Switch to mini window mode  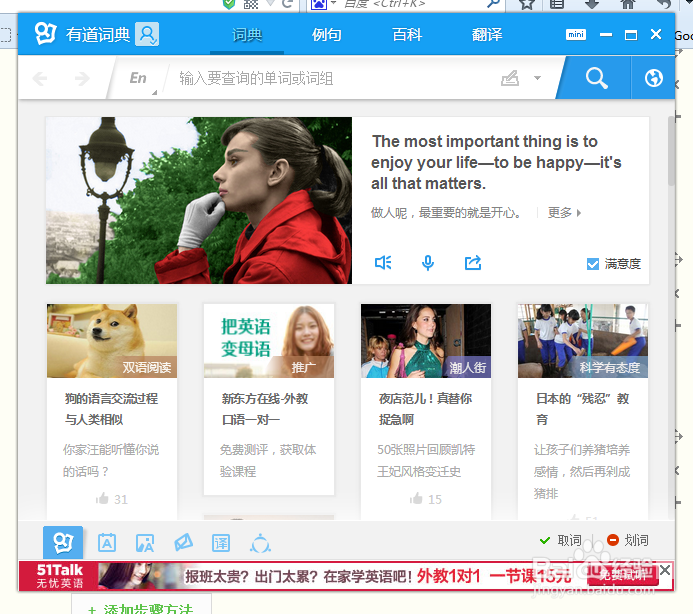[575, 34]
